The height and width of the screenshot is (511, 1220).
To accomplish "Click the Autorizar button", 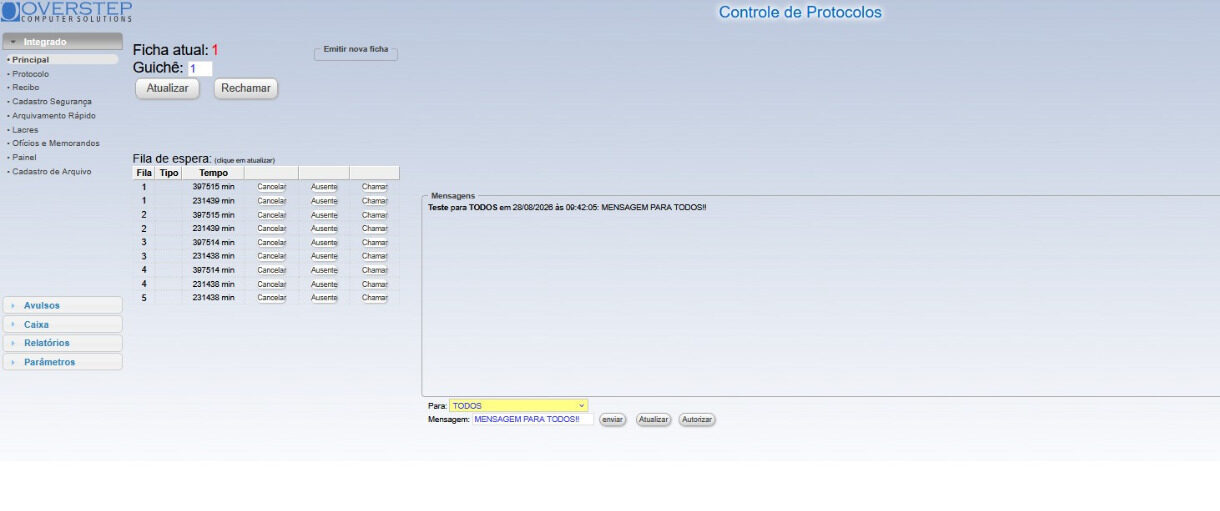I will tap(697, 420).
